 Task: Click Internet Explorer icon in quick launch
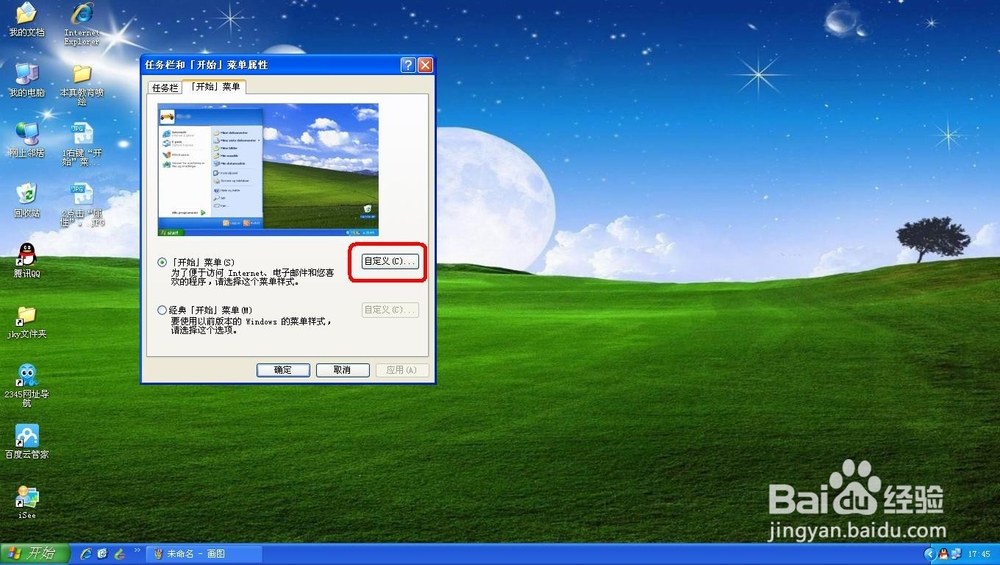point(85,554)
